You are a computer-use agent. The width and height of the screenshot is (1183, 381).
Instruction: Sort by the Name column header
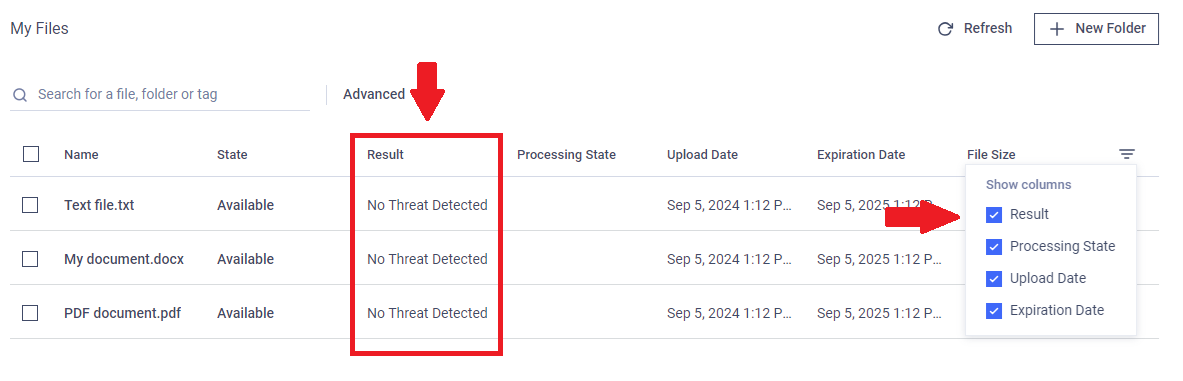[81, 155]
